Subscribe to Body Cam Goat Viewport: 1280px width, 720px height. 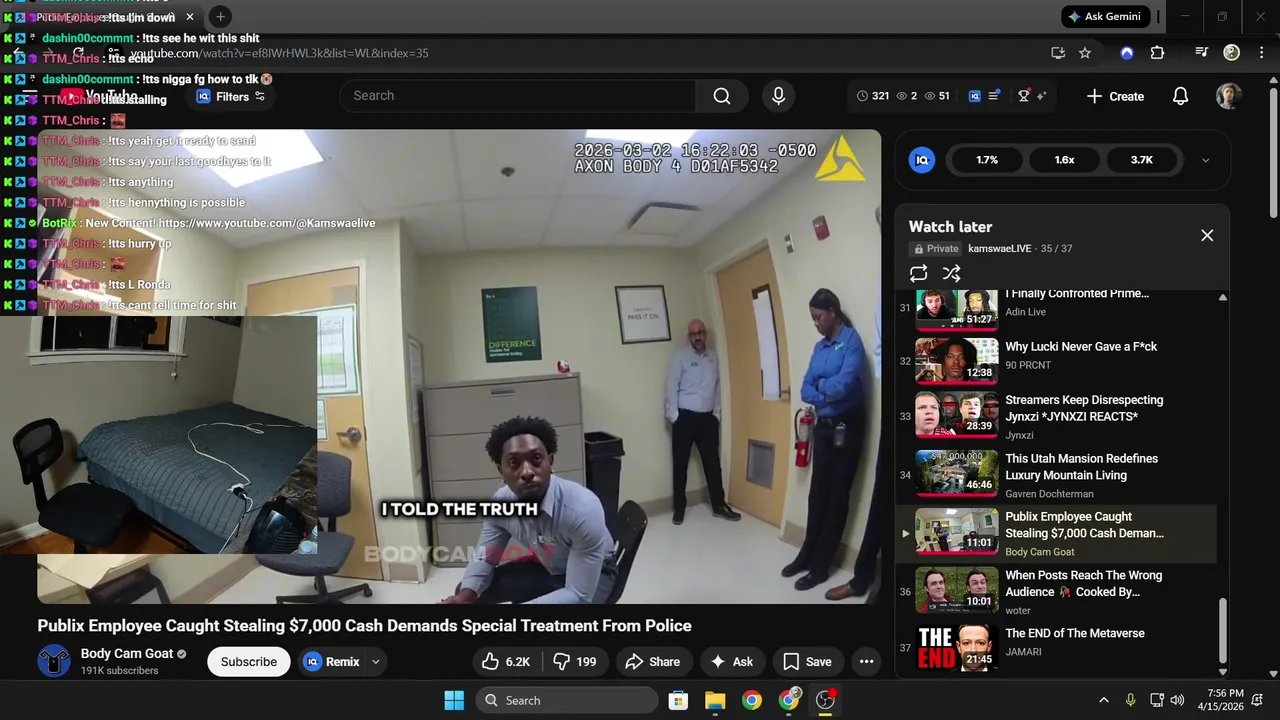pyautogui.click(x=249, y=661)
